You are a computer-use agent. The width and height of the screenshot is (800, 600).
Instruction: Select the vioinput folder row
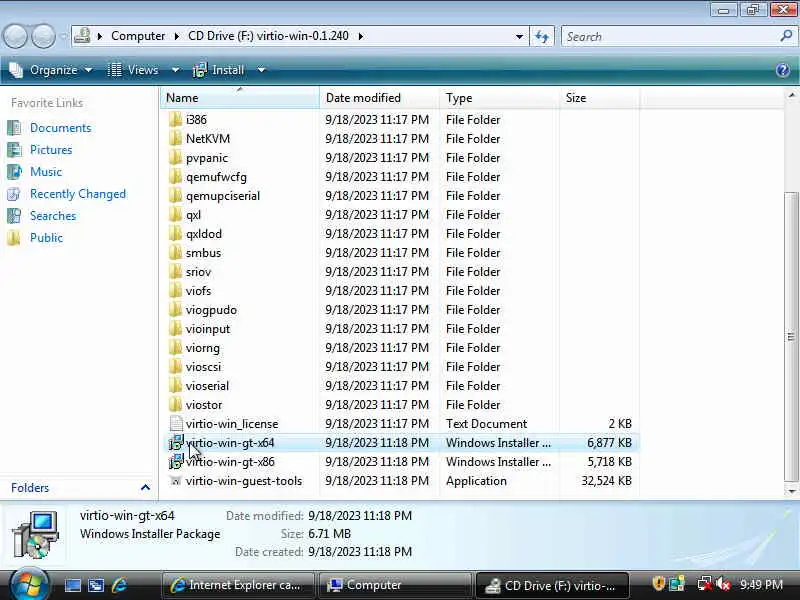tap(401, 329)
